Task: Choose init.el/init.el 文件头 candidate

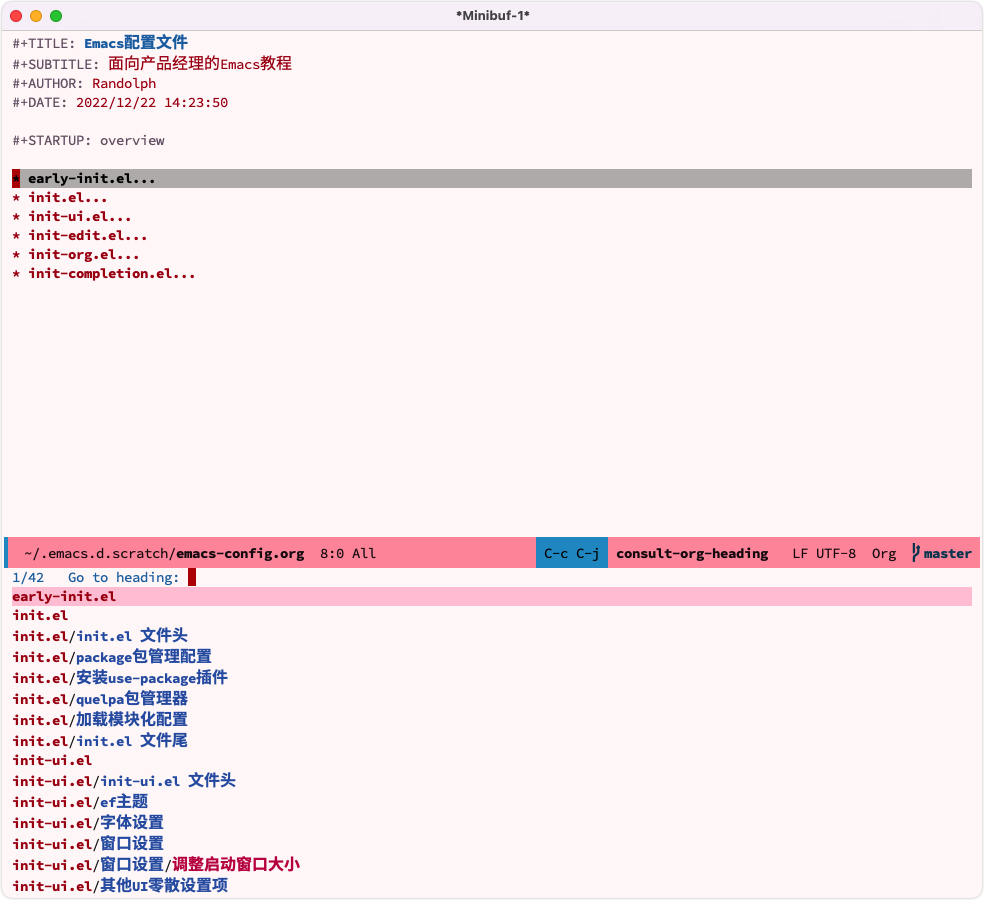Action: [x=100, y=636]
